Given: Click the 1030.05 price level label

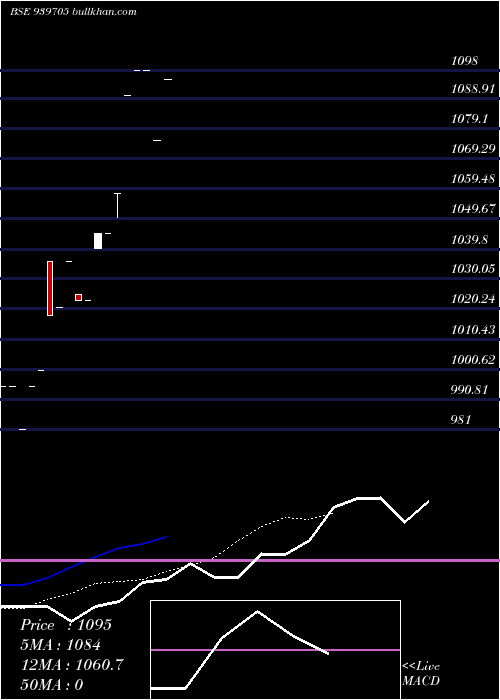Looking at the screenshot, I should (473, 269).
